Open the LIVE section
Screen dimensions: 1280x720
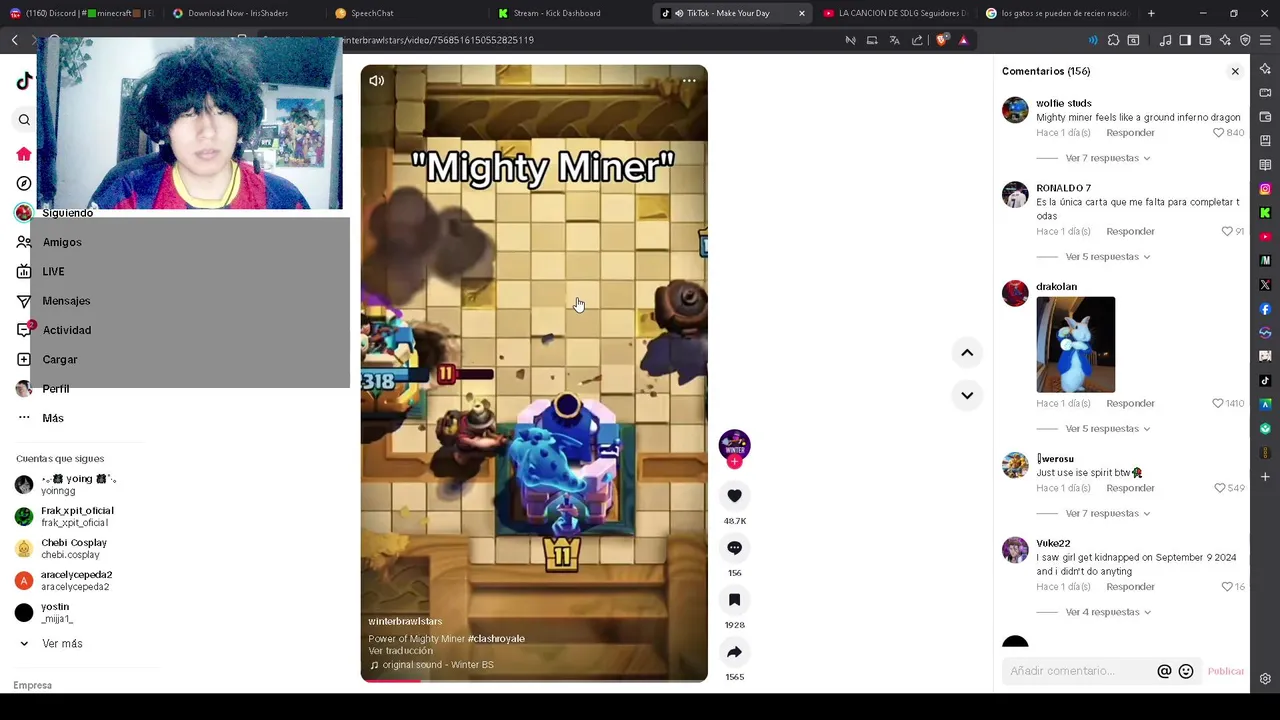click(53, 272)
